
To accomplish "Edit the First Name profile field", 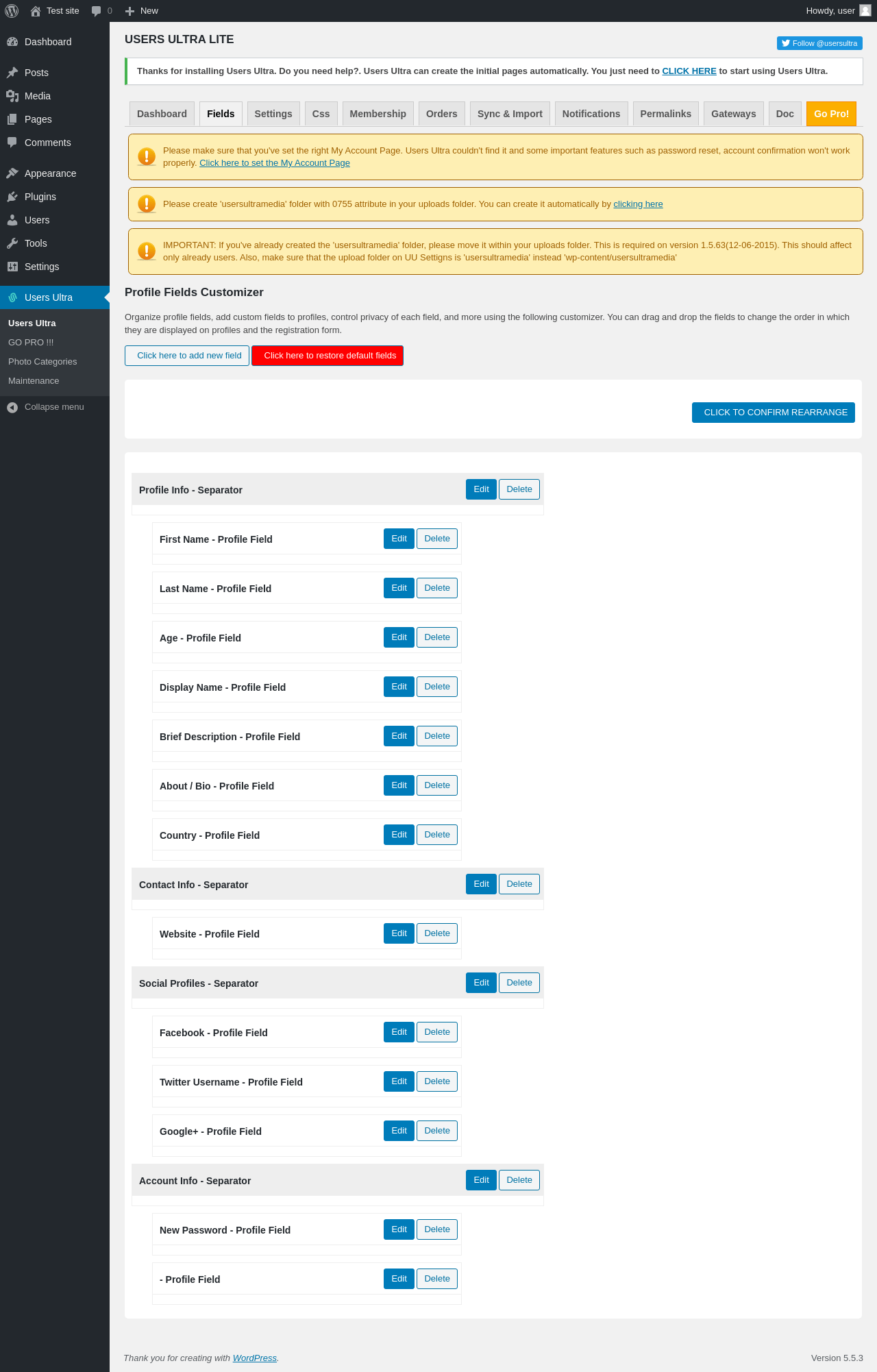I will coord(399,539).
